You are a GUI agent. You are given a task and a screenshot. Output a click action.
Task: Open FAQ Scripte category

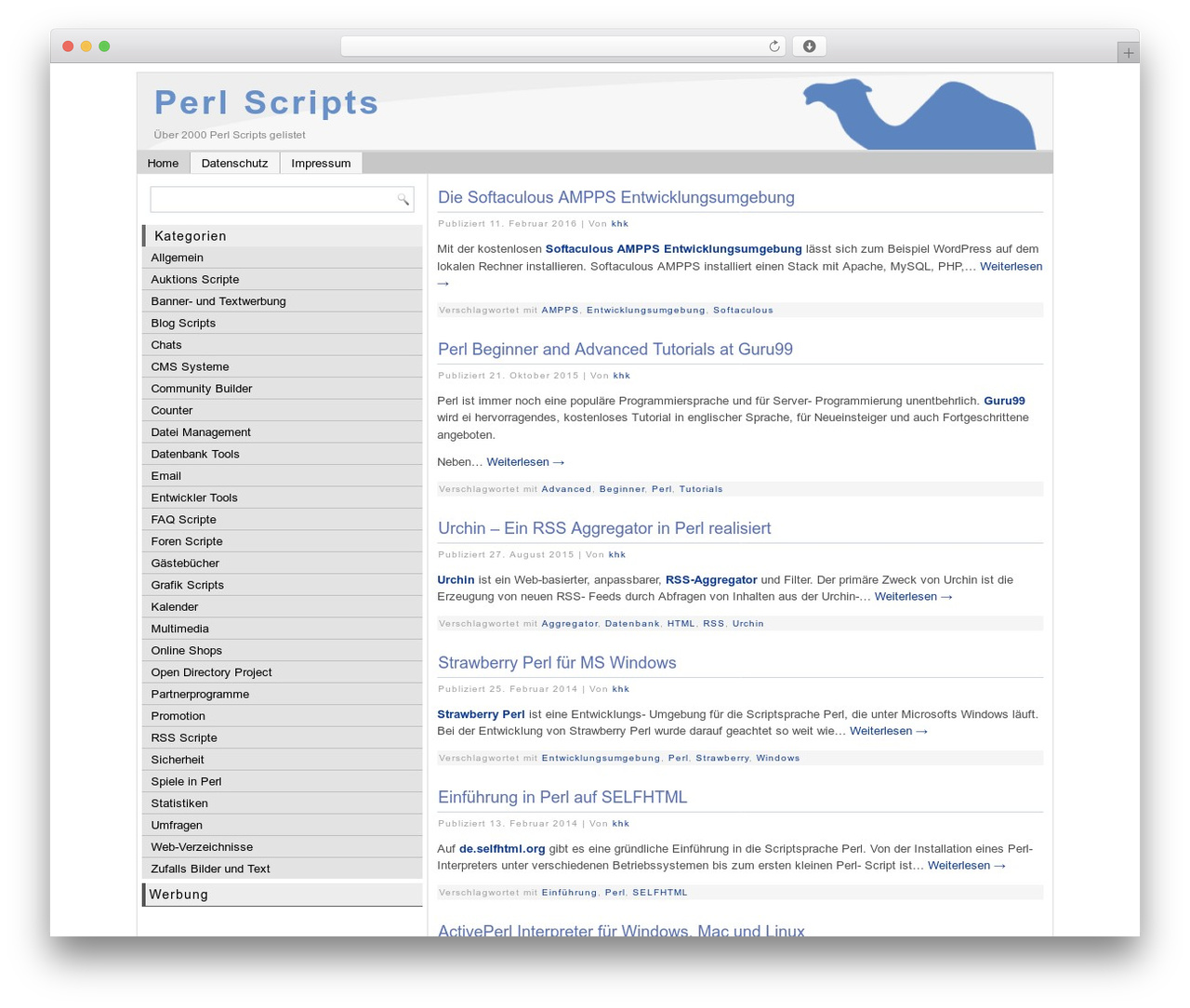(x=283, y=520)
